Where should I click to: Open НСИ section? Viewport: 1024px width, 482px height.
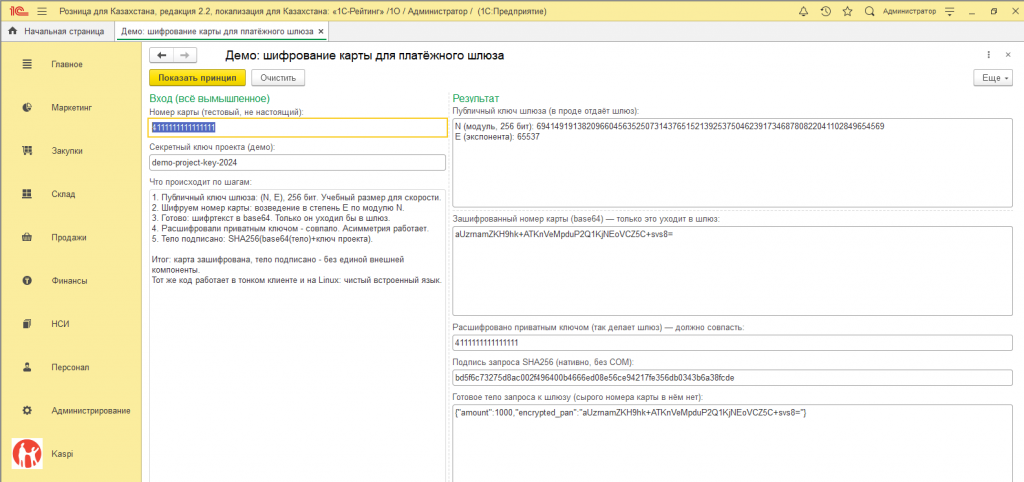point(61,324)
